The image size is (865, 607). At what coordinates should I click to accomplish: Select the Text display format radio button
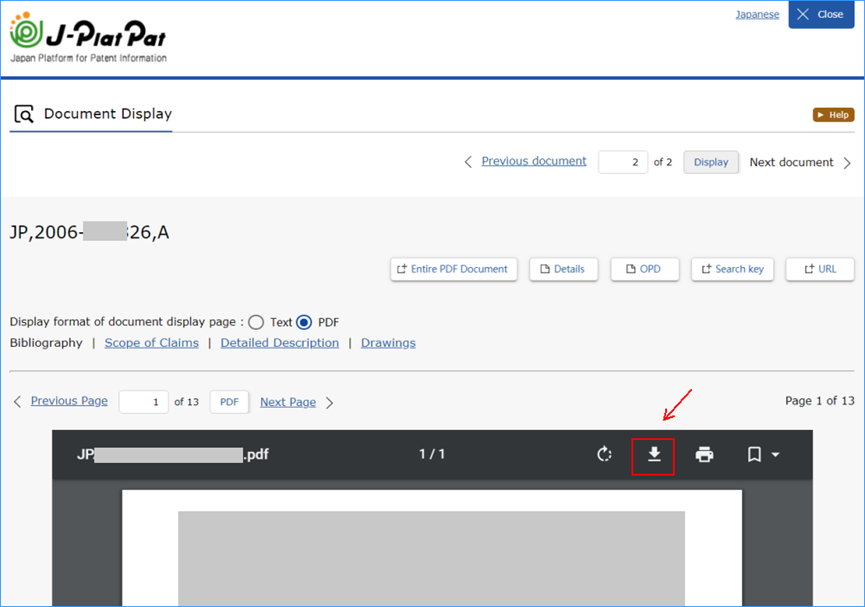click(256, 322)
